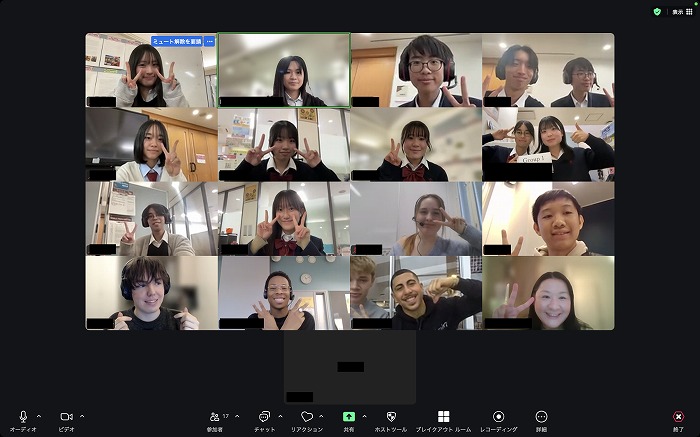The width and height of the screenshot is (700, 437).
Task: Expand the participants options chevron
Action: pyautogui.click(x=236, y=415)
